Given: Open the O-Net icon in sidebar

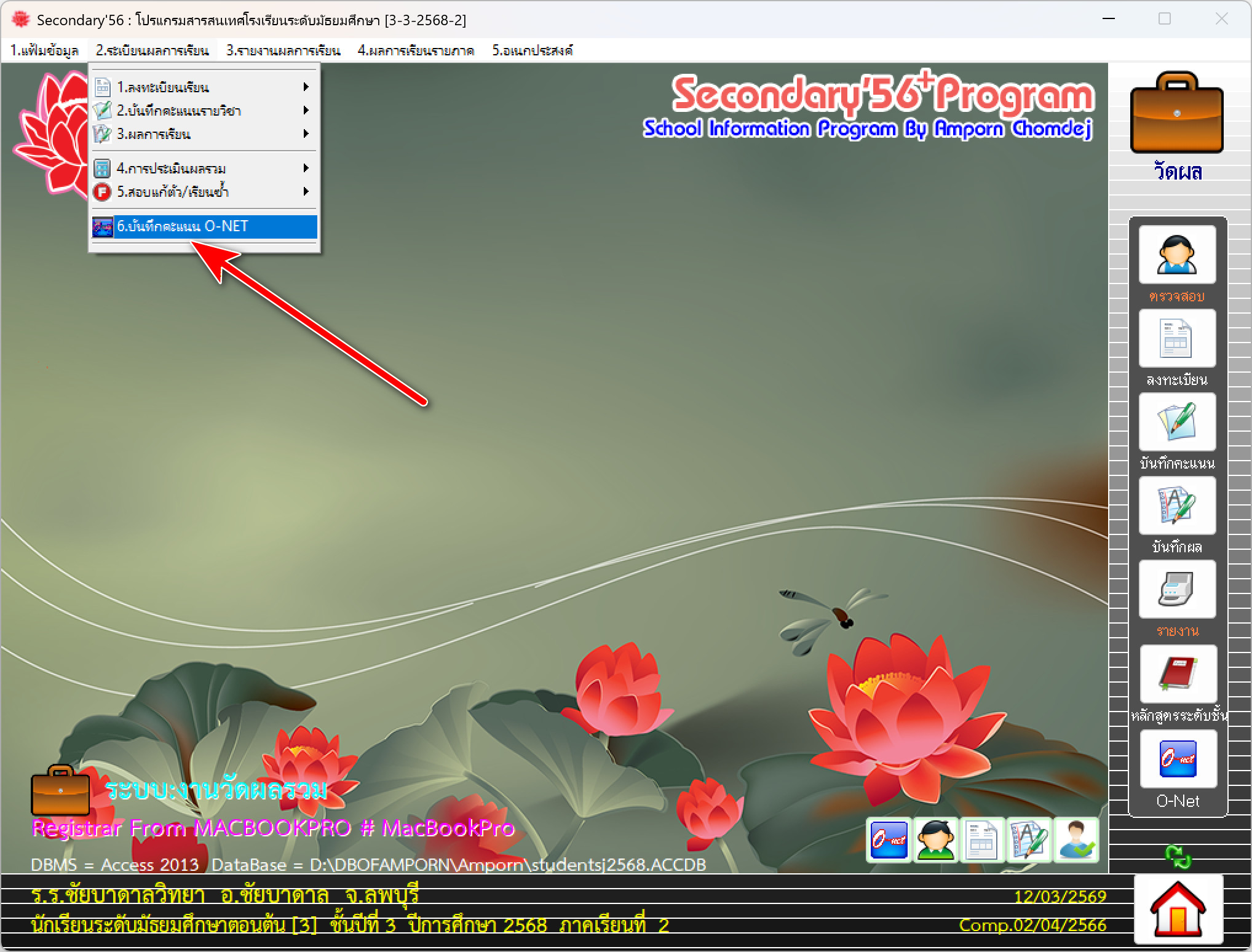Looking at the screenshot, I should coord(1178,759).
